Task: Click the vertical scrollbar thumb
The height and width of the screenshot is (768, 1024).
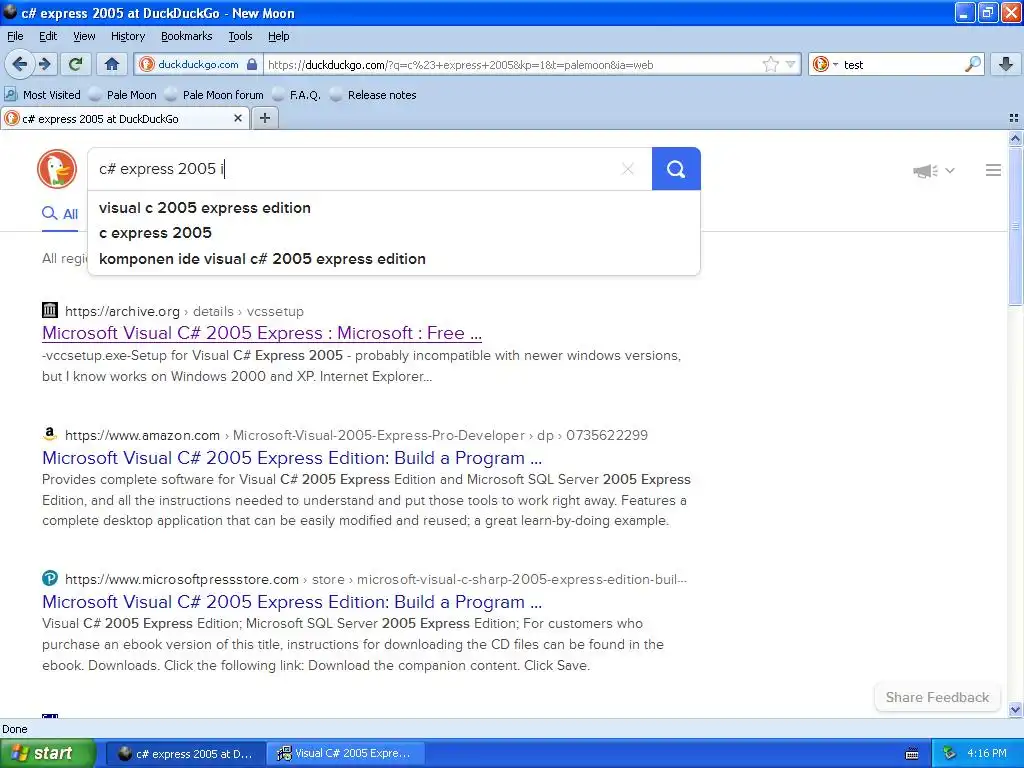Action: pyautogui.click(x=1015, y=226)
